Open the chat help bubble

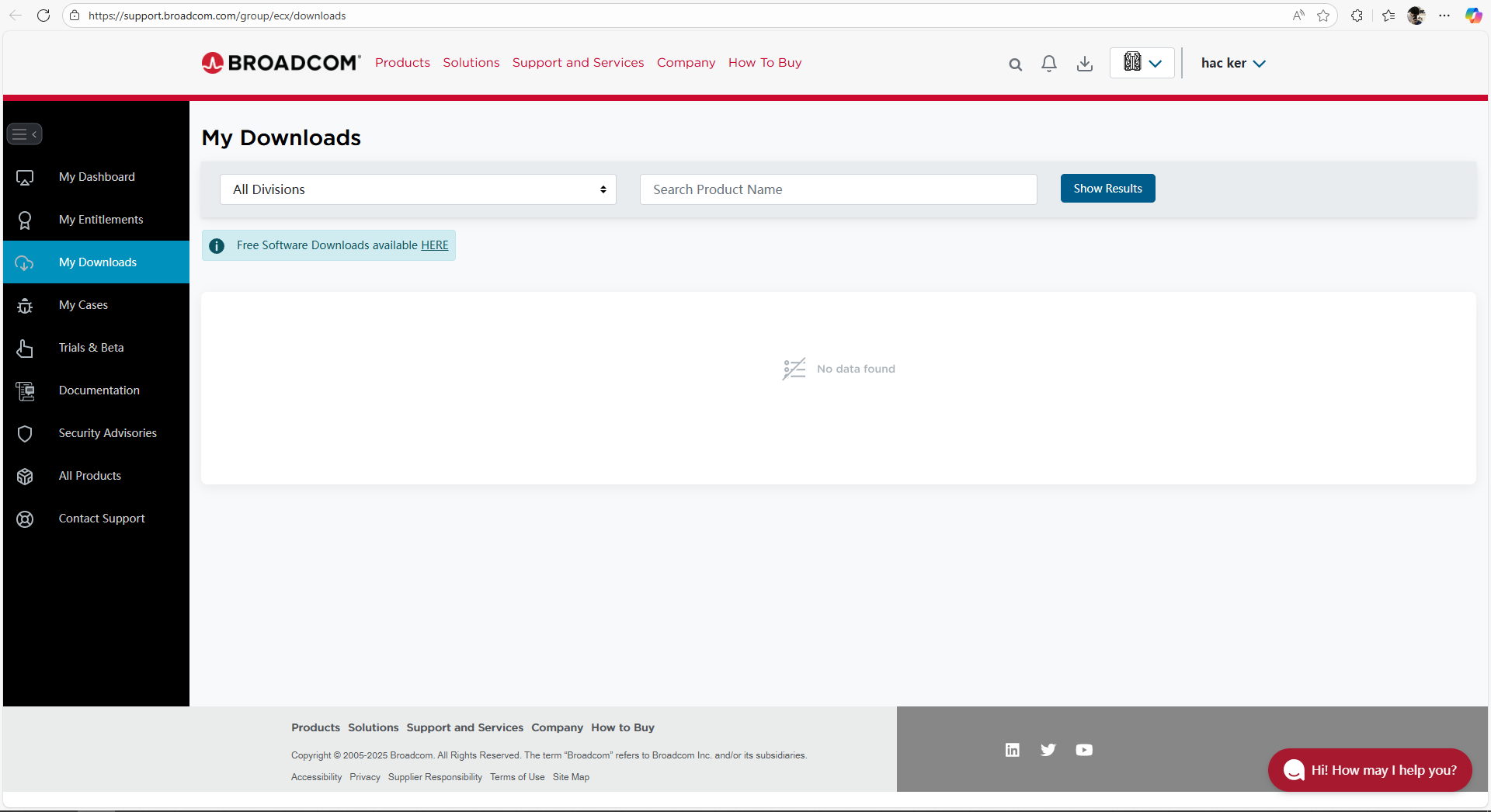coord(1370,770)
